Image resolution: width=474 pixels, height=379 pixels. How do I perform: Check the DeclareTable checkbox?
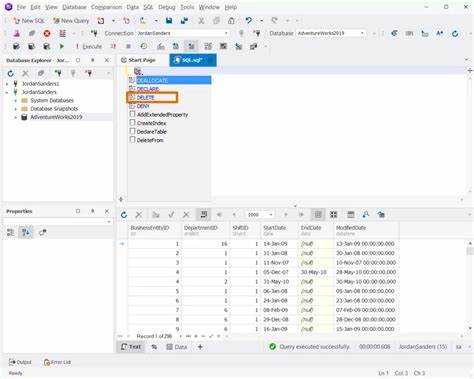(x=132, y=131)
